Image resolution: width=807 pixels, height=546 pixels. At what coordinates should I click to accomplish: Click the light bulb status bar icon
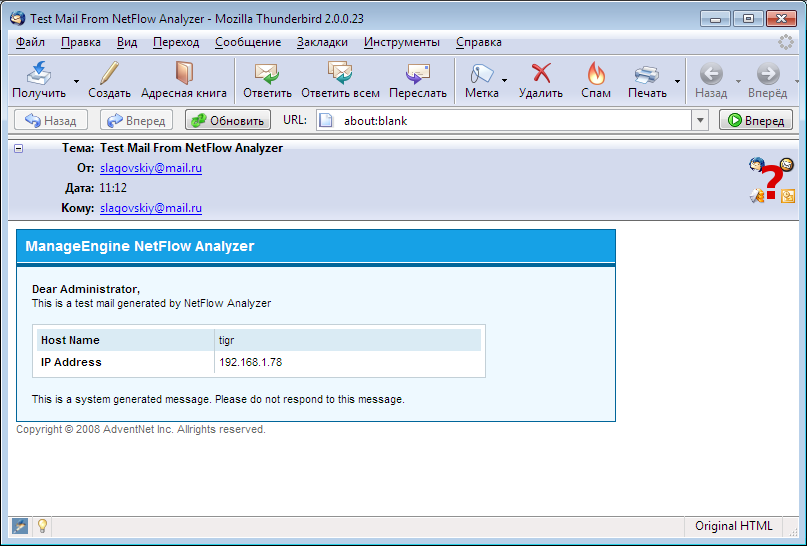click(42, 526)
